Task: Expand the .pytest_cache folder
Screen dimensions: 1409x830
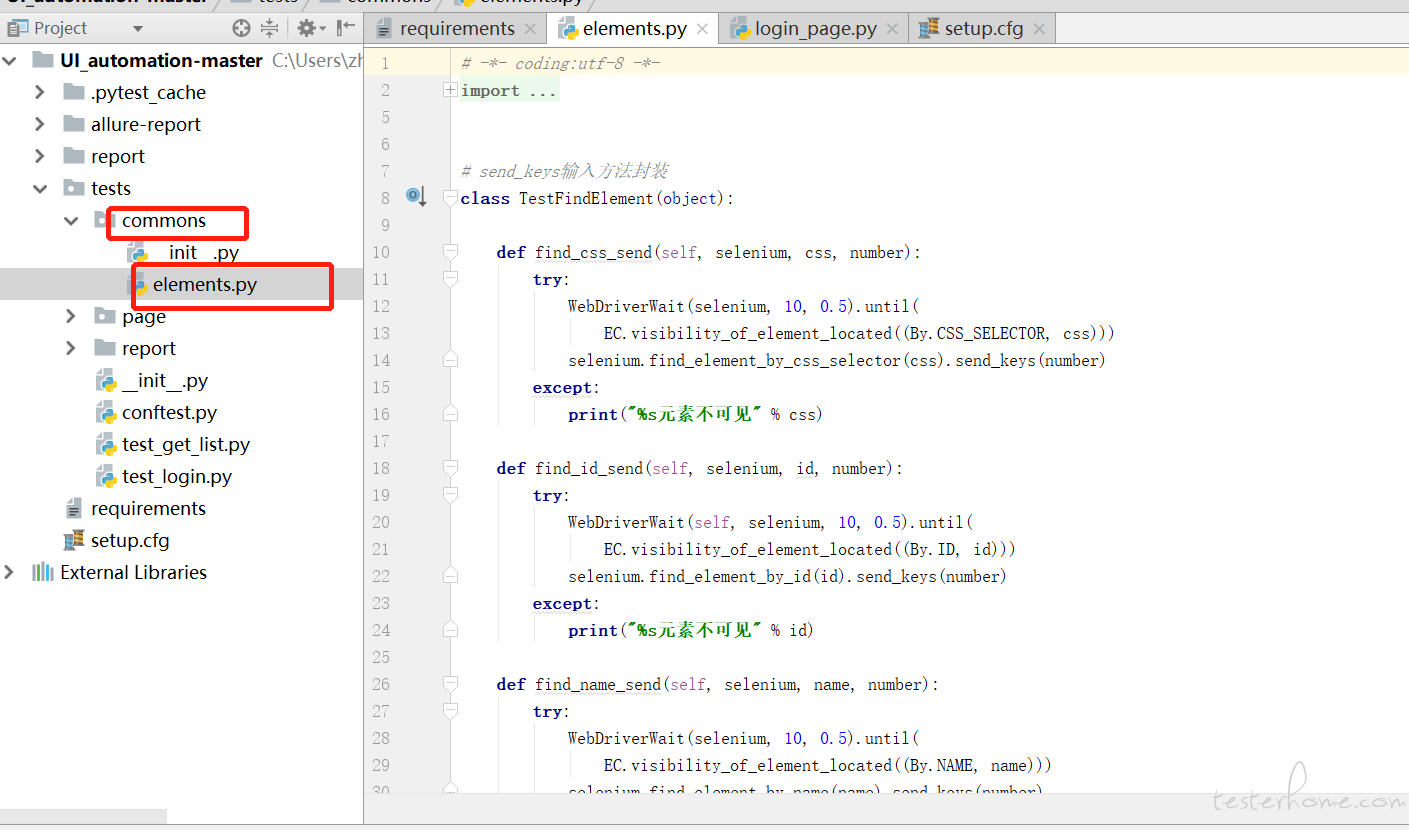Action: (x=40, y=92)
